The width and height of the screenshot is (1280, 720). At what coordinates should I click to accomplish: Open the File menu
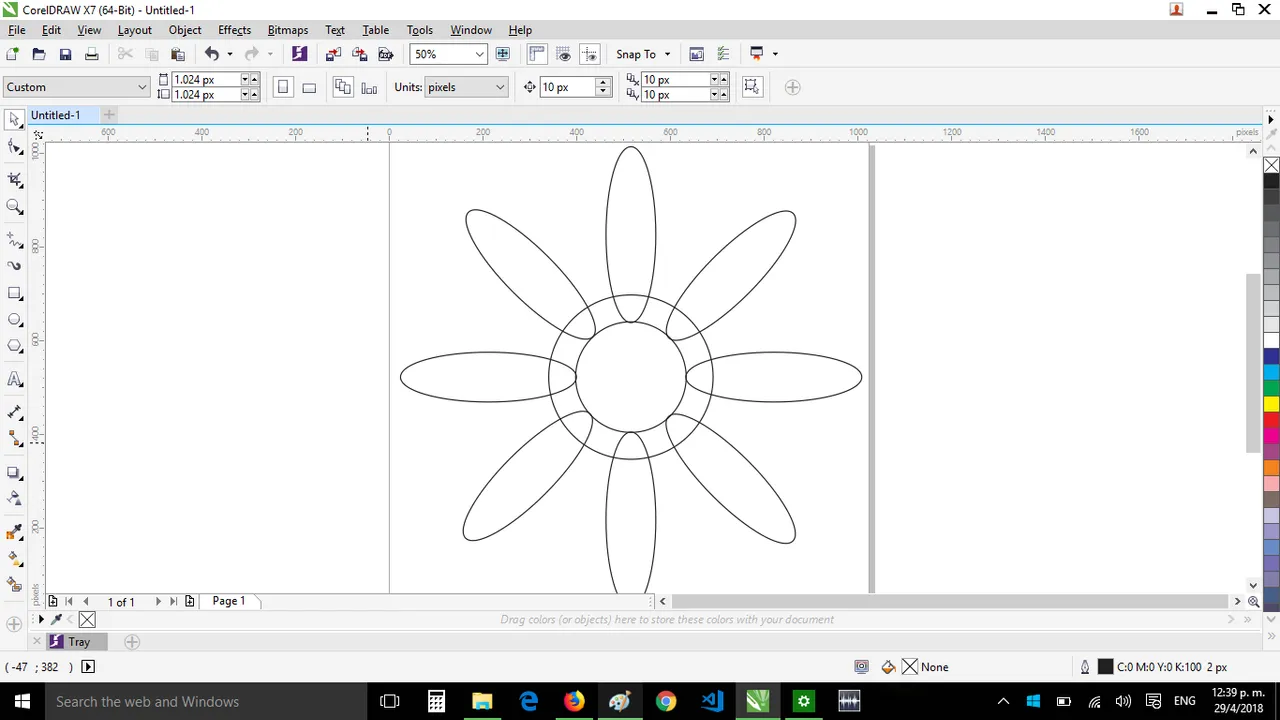[x=17, y=30]
